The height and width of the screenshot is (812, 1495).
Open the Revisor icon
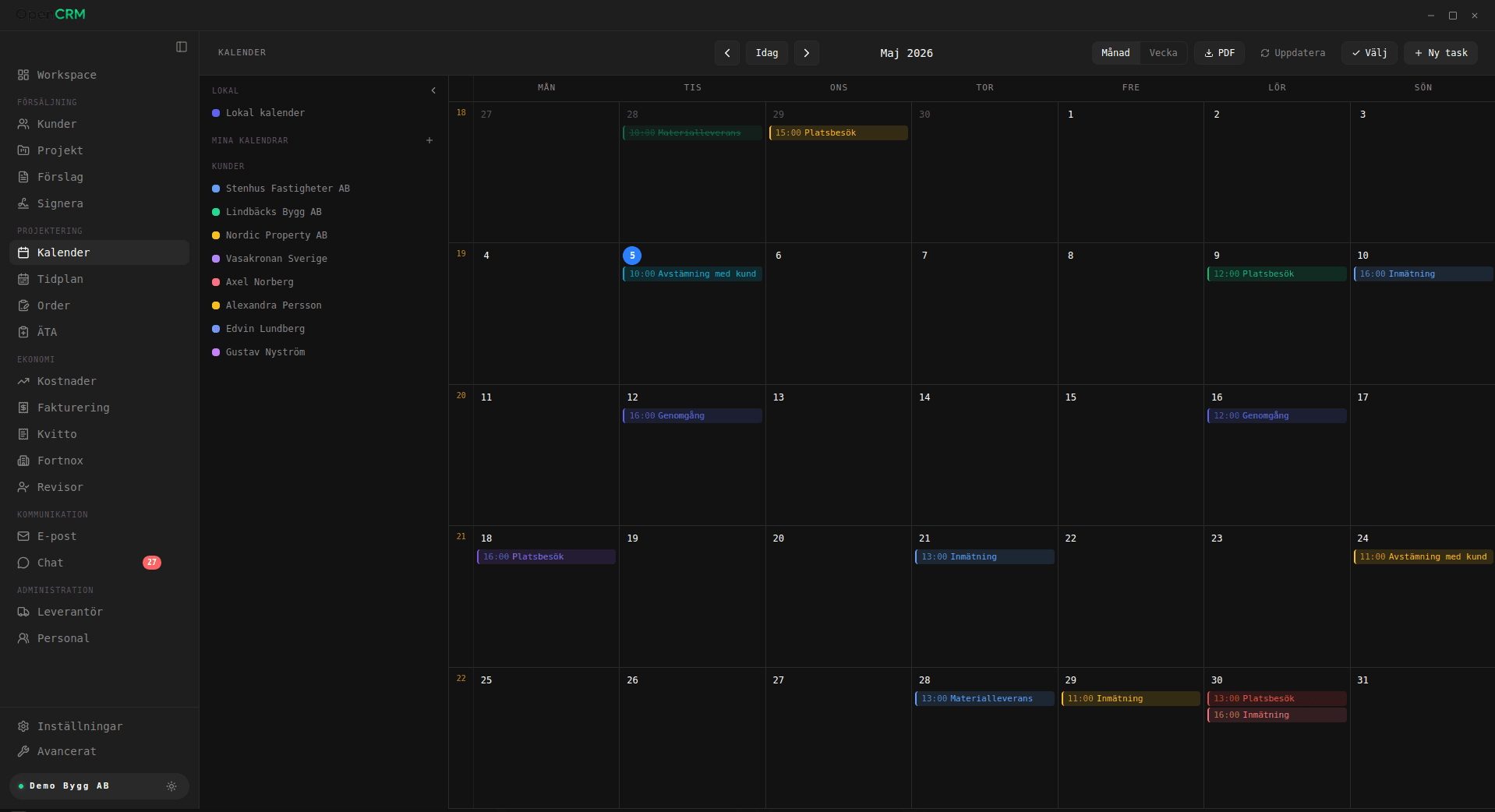click(x=23, y=487)
